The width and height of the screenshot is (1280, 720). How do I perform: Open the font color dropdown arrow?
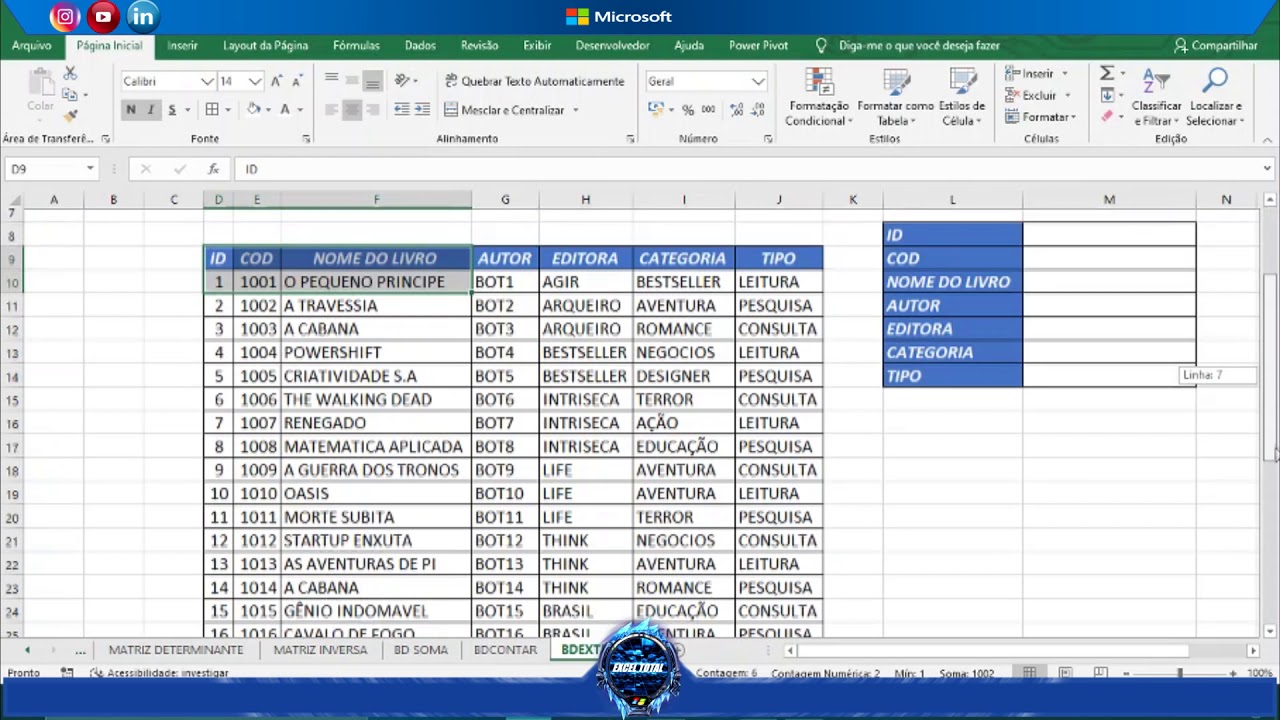[300, 110]
